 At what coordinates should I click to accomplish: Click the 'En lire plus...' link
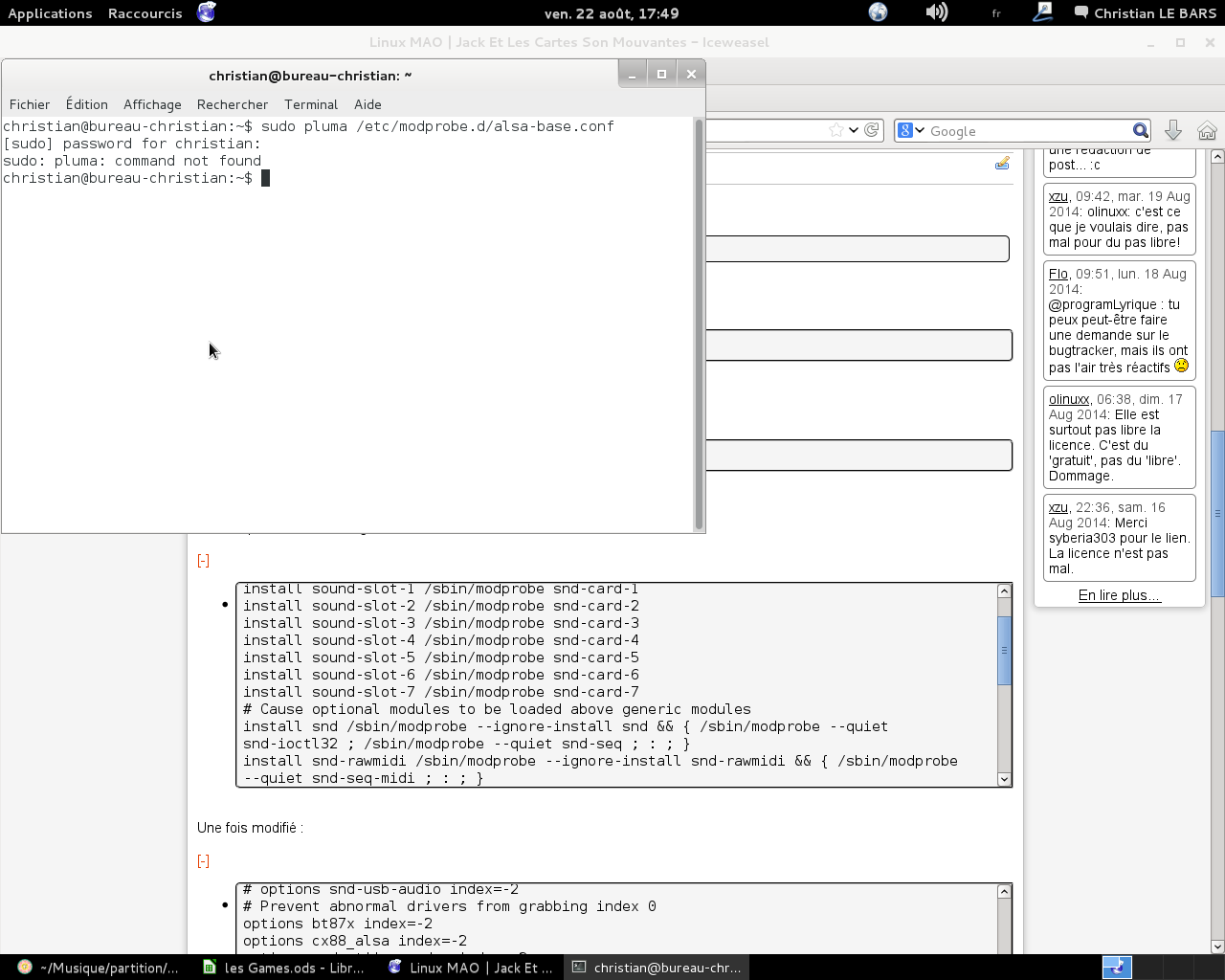pyautogui.click(x=1119, y=595)
